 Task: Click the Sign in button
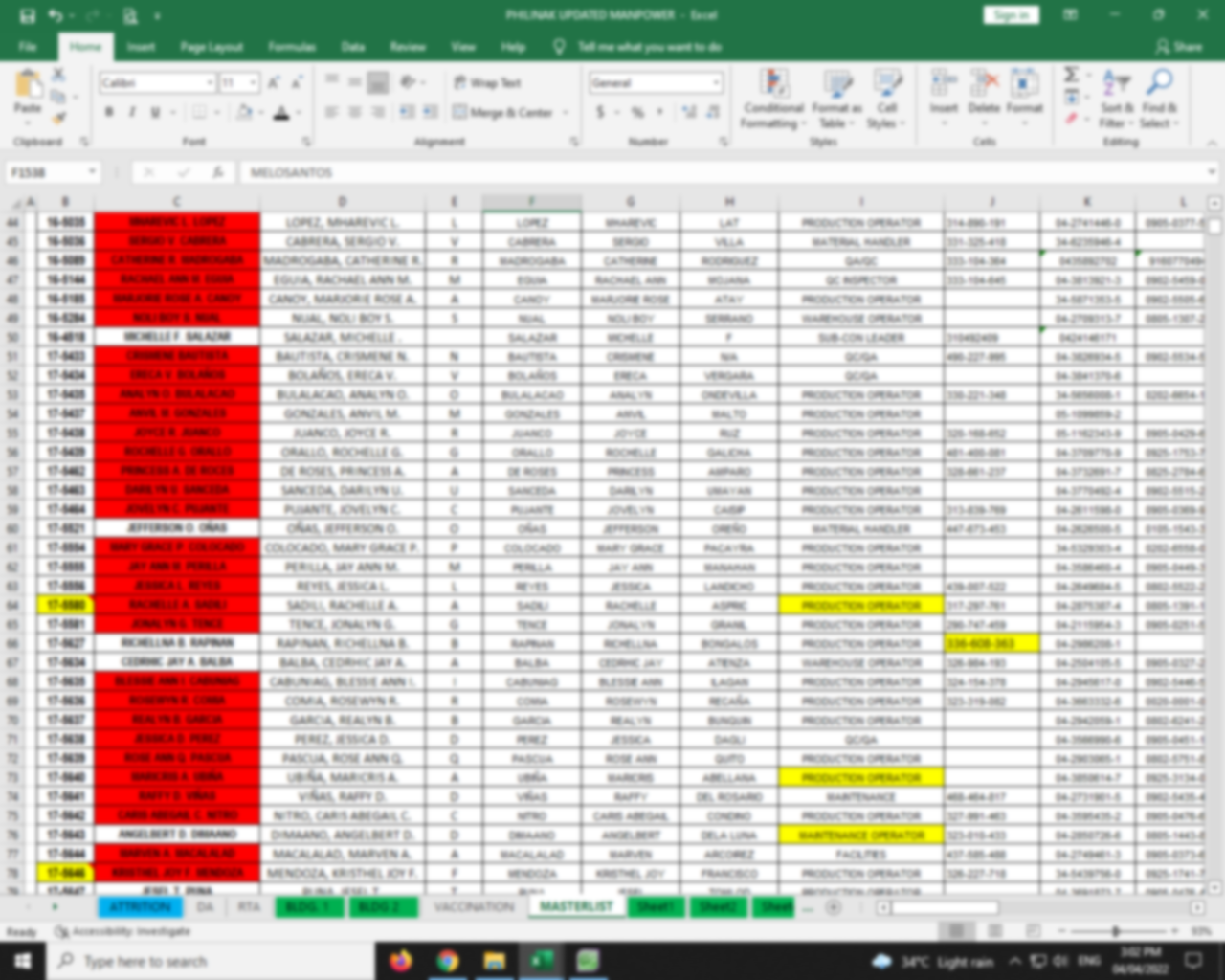point(1011,15)
